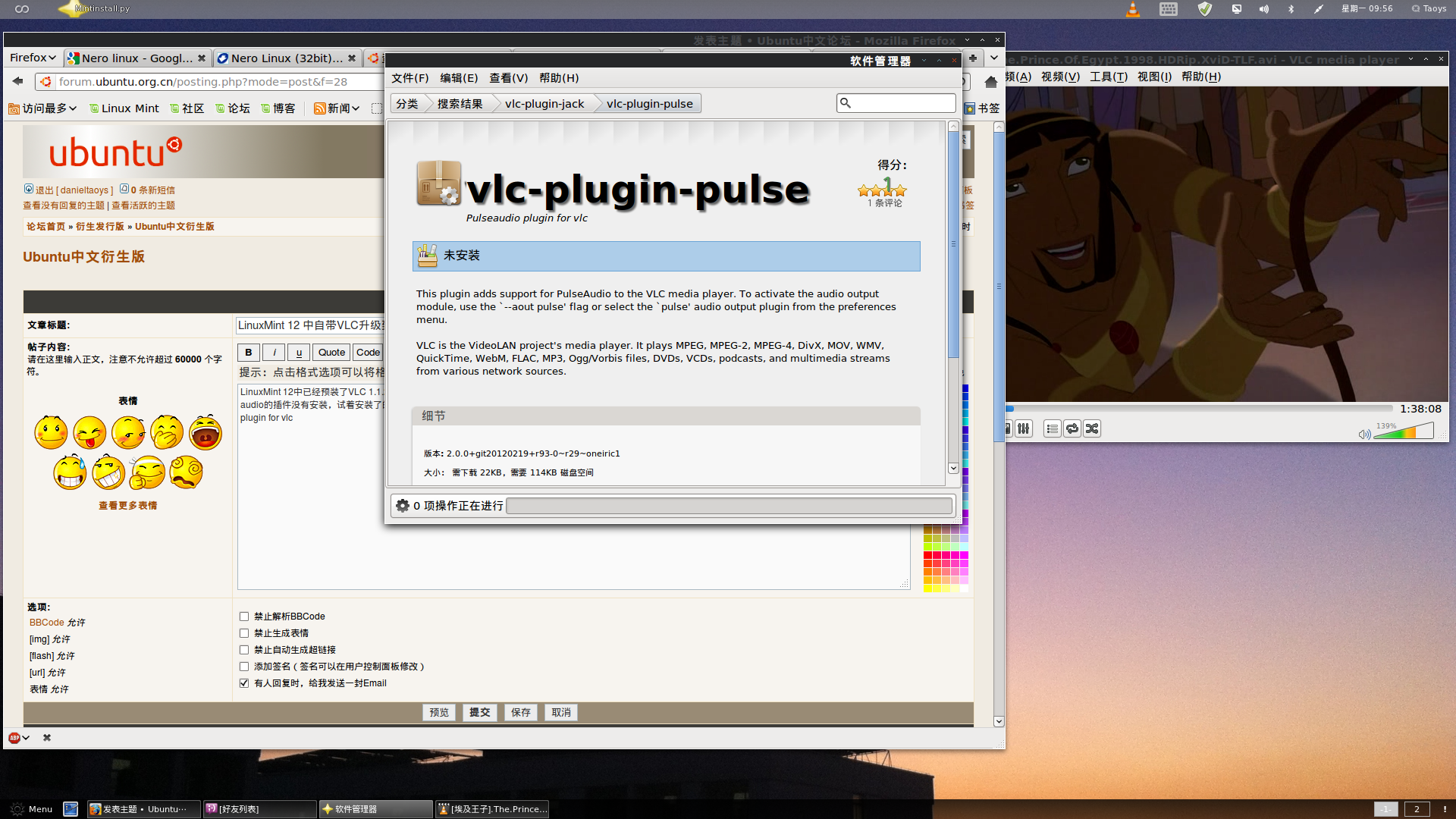
Task: Click Firefox back arrow button
Action: click(18, 81)
